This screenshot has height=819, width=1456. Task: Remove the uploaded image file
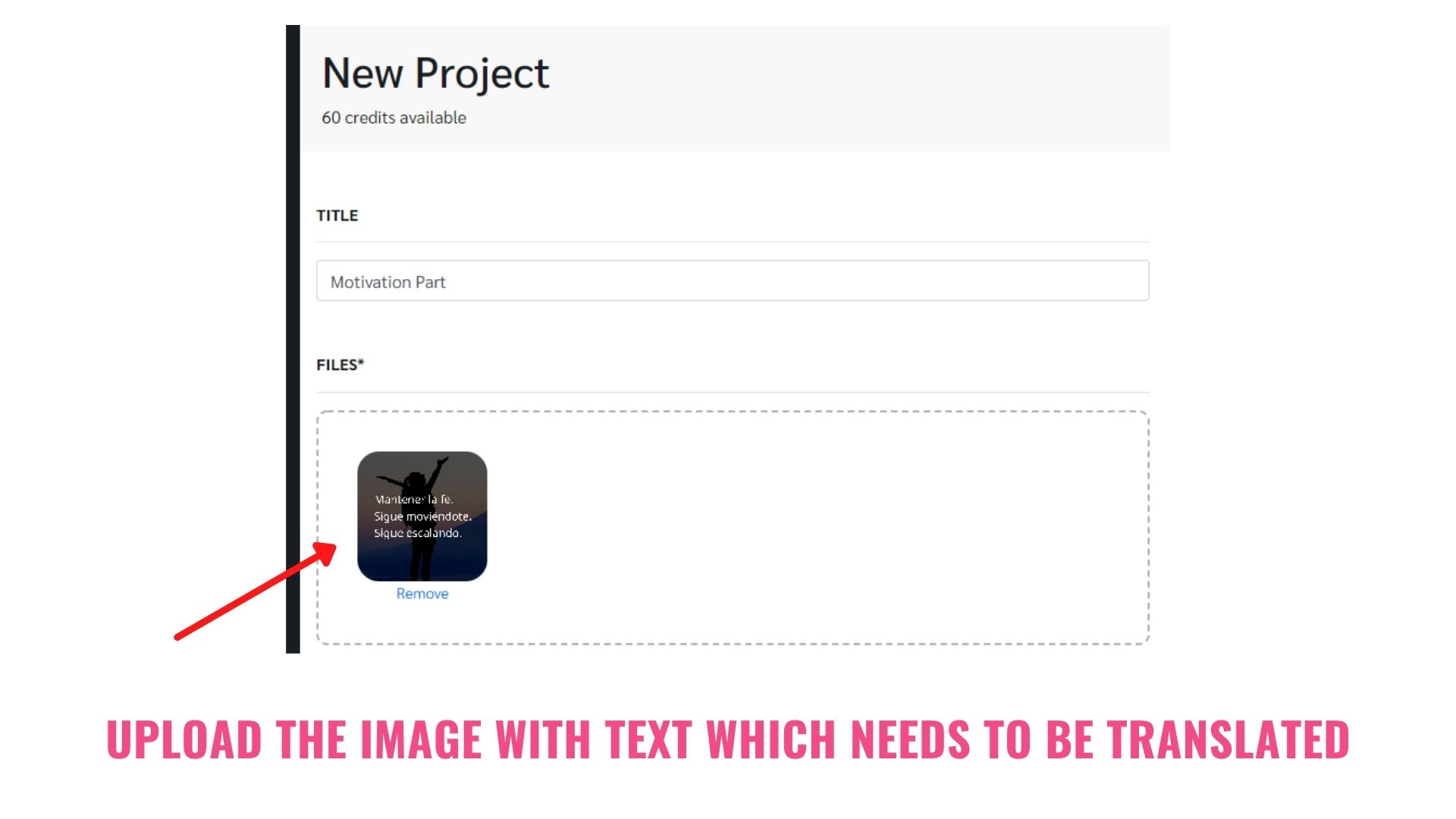[x=422, y=594]
